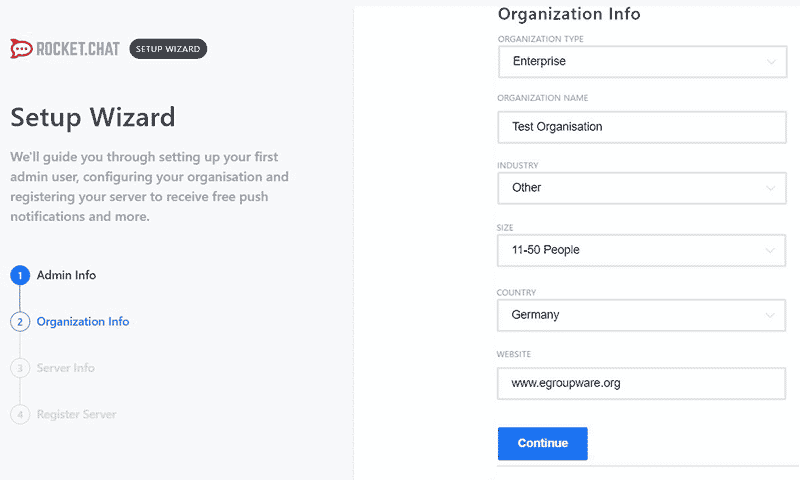Click the step 2 circle icon
Screen dimensions: 800x480
coord(20,322)
